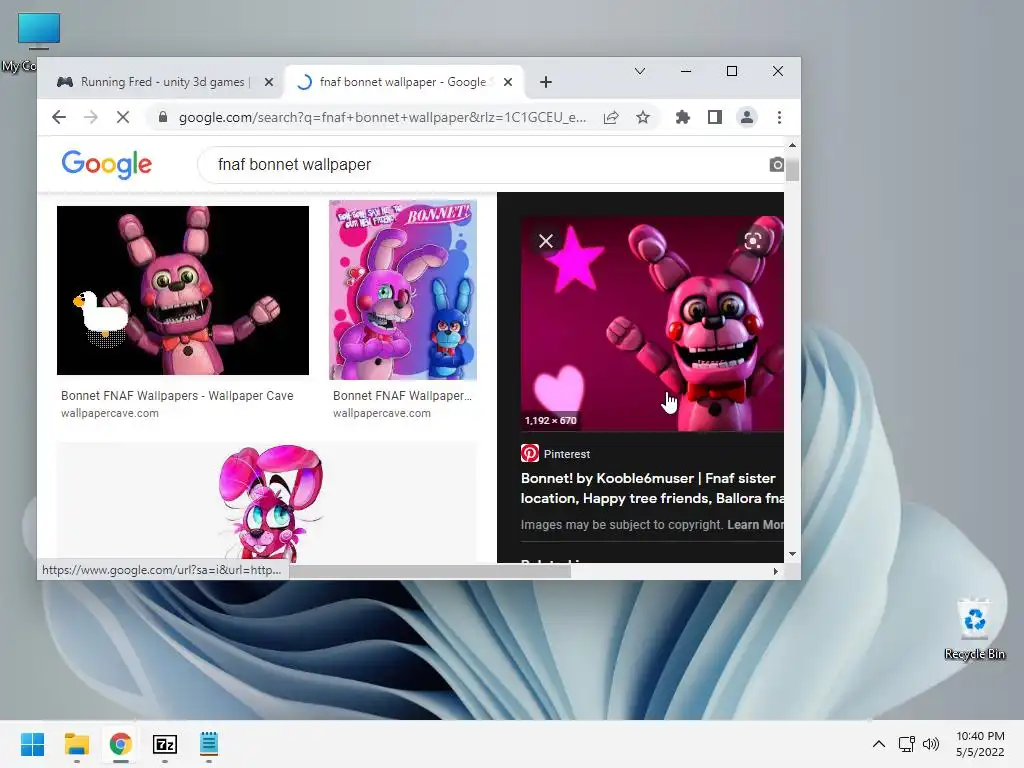1024x768 pixels.
Task: Open a new tab with plus button
Action: (546, 82)
